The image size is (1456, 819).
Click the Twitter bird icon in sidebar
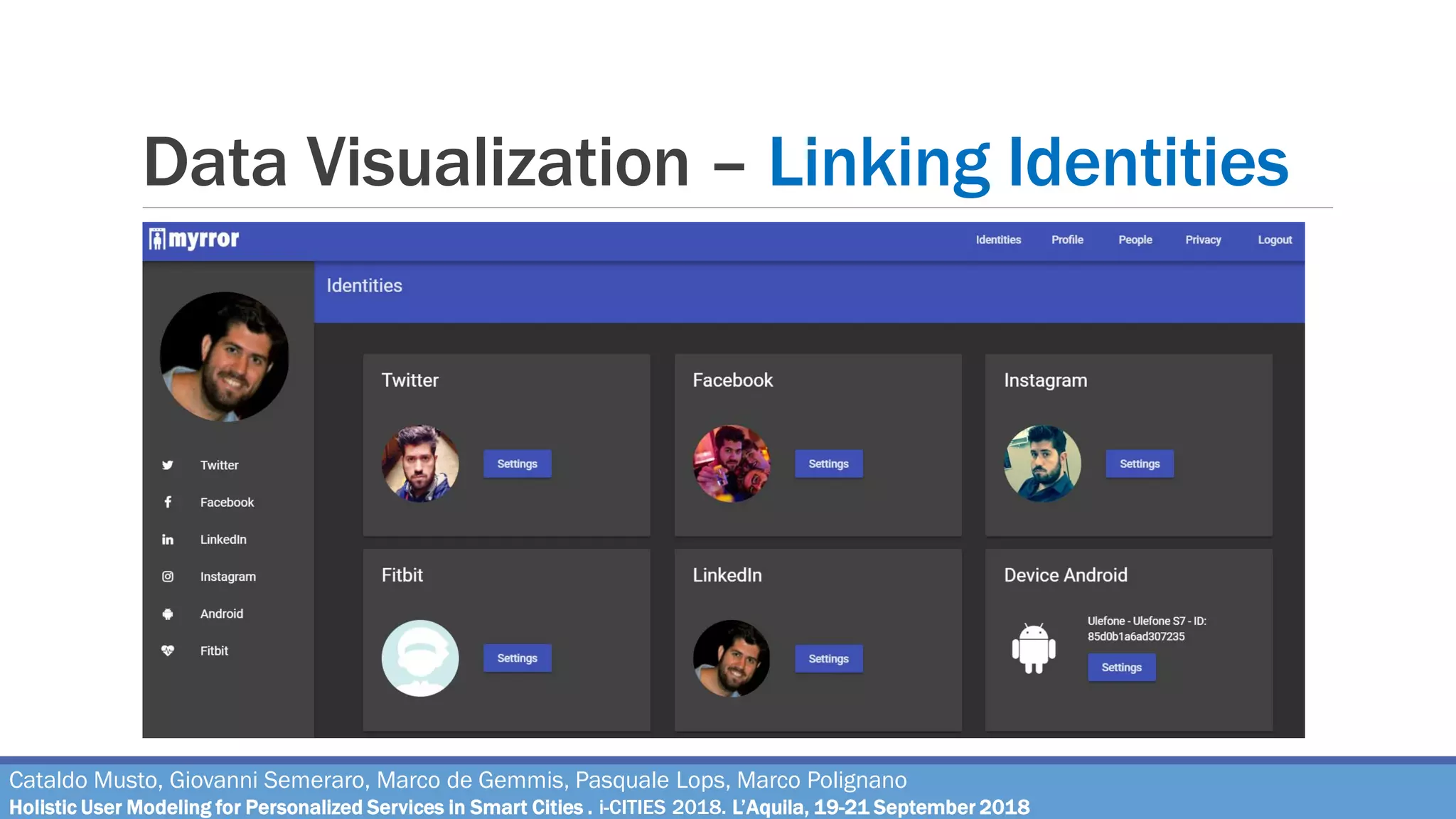(x=168, y=465)
